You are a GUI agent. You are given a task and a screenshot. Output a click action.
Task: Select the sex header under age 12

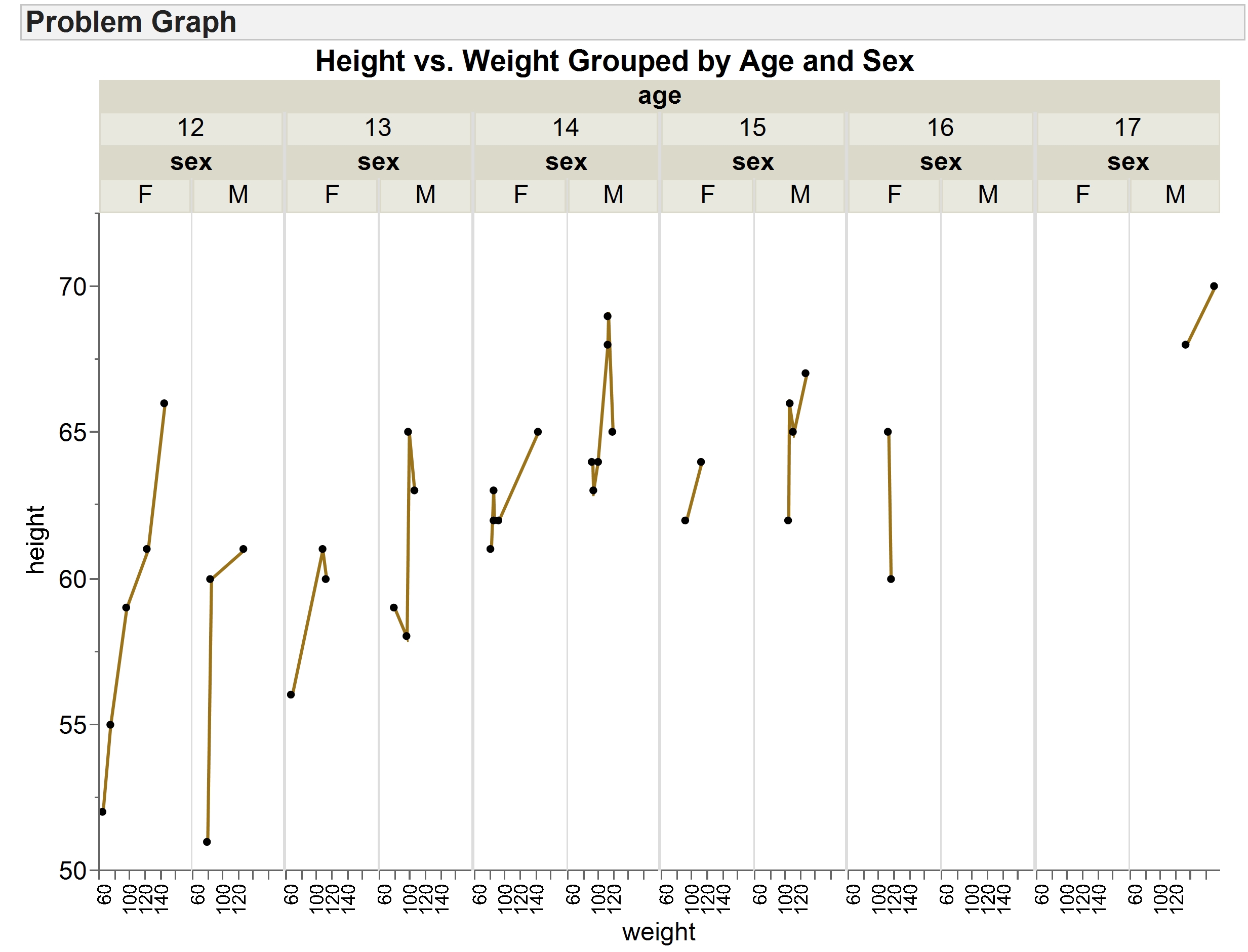tap(191, 162)
